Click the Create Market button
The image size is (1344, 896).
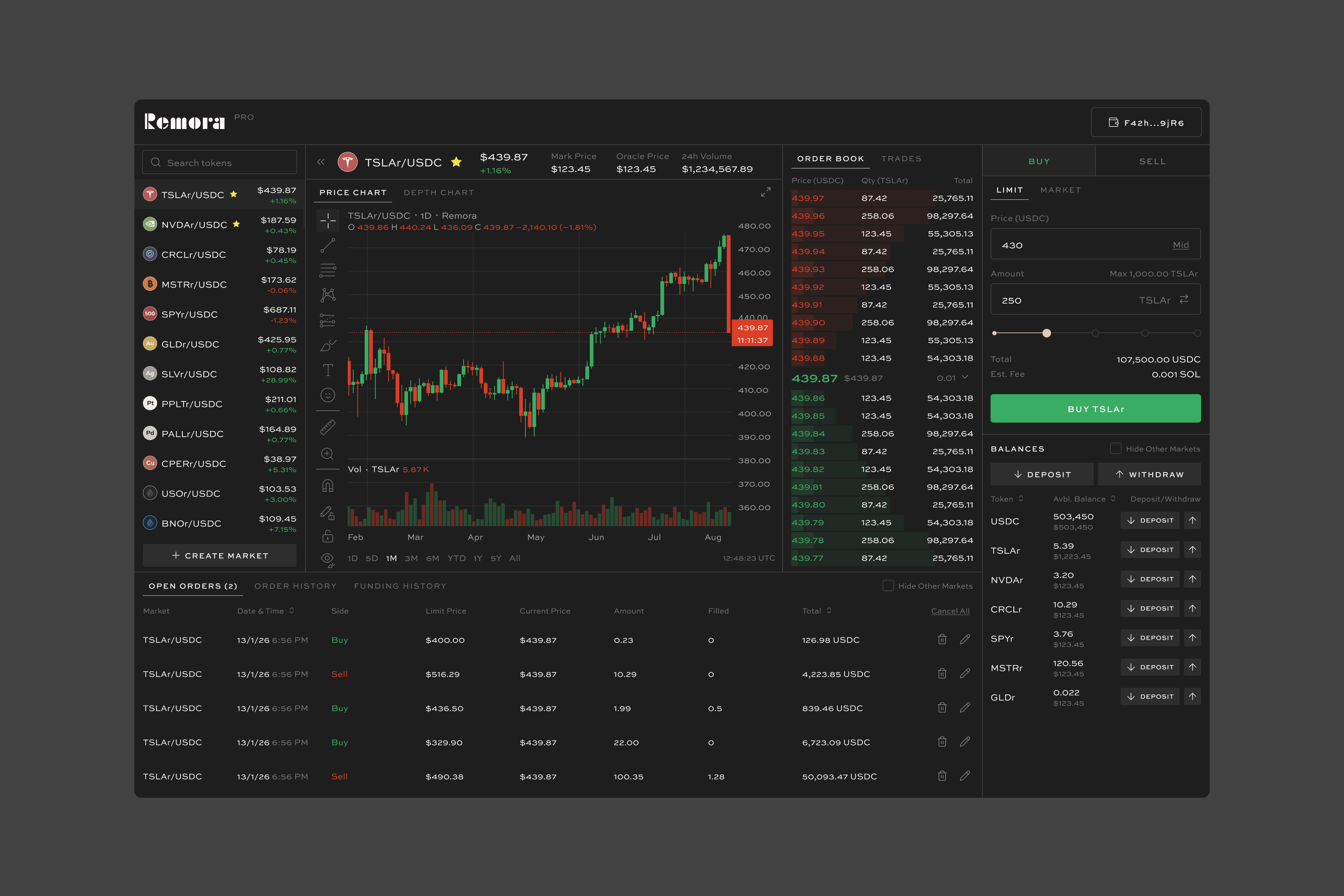point(220,556)
